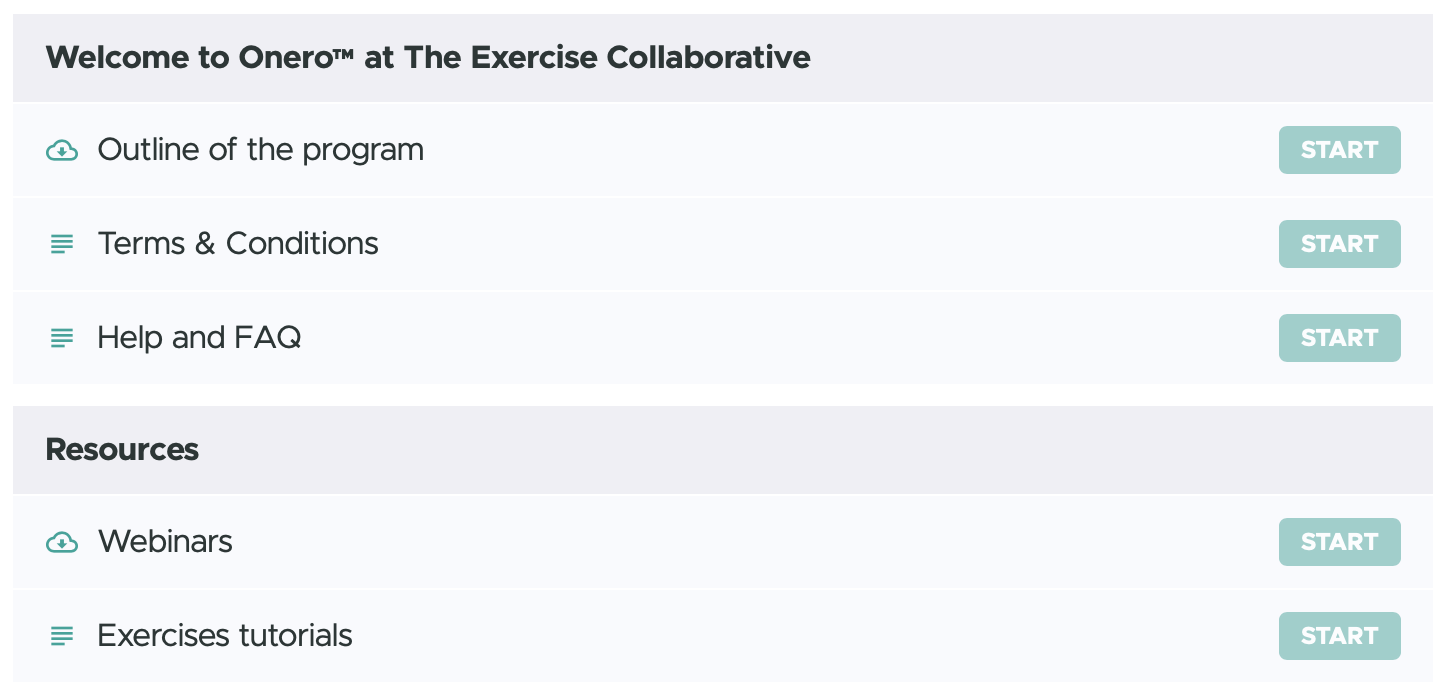
Task: Collapse the Resources section header
Action: [x=722, y=450]
